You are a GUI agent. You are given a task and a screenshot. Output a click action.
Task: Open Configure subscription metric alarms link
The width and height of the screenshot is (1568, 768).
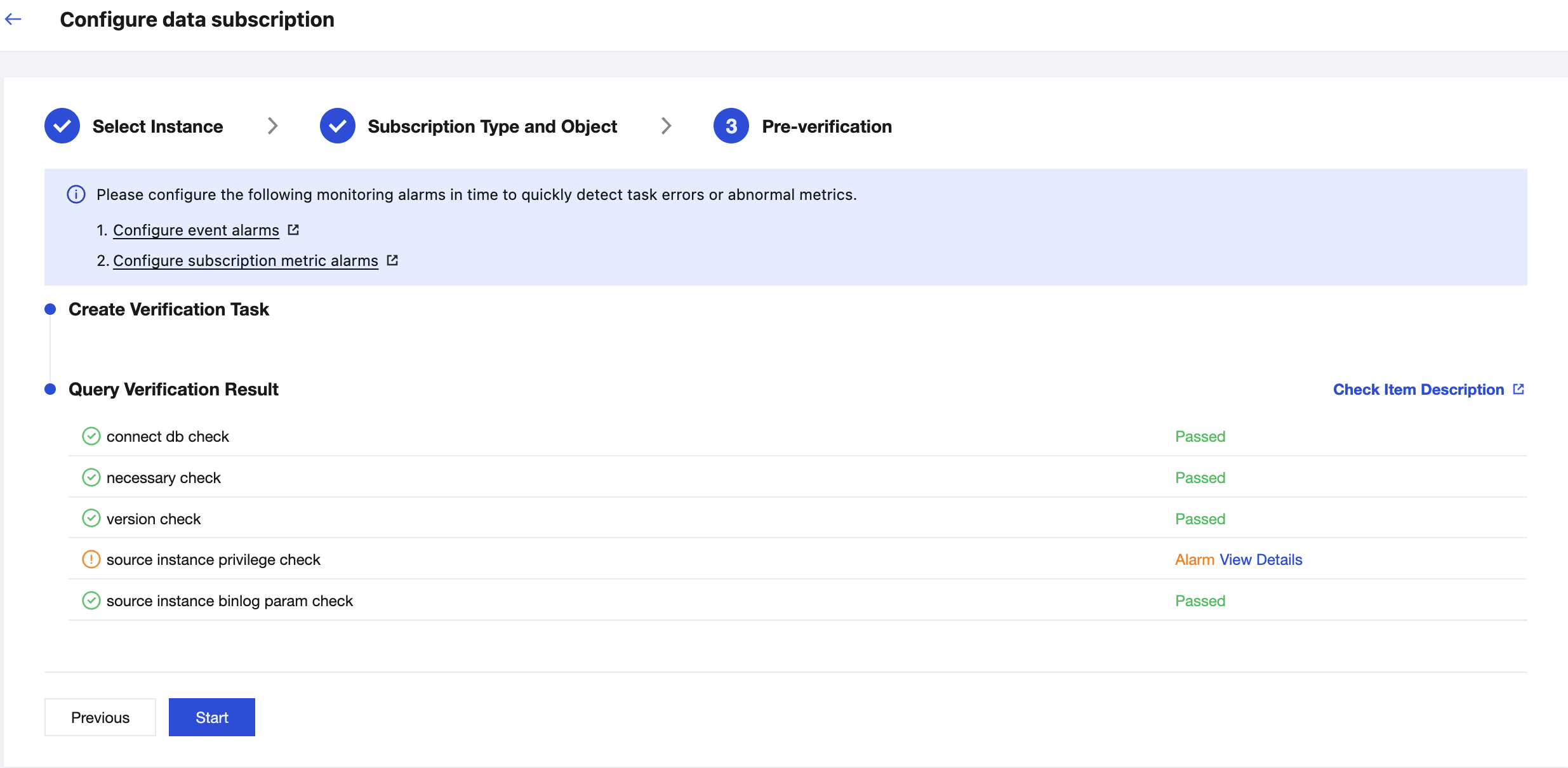pyautogui.click(x=246, y=261)
